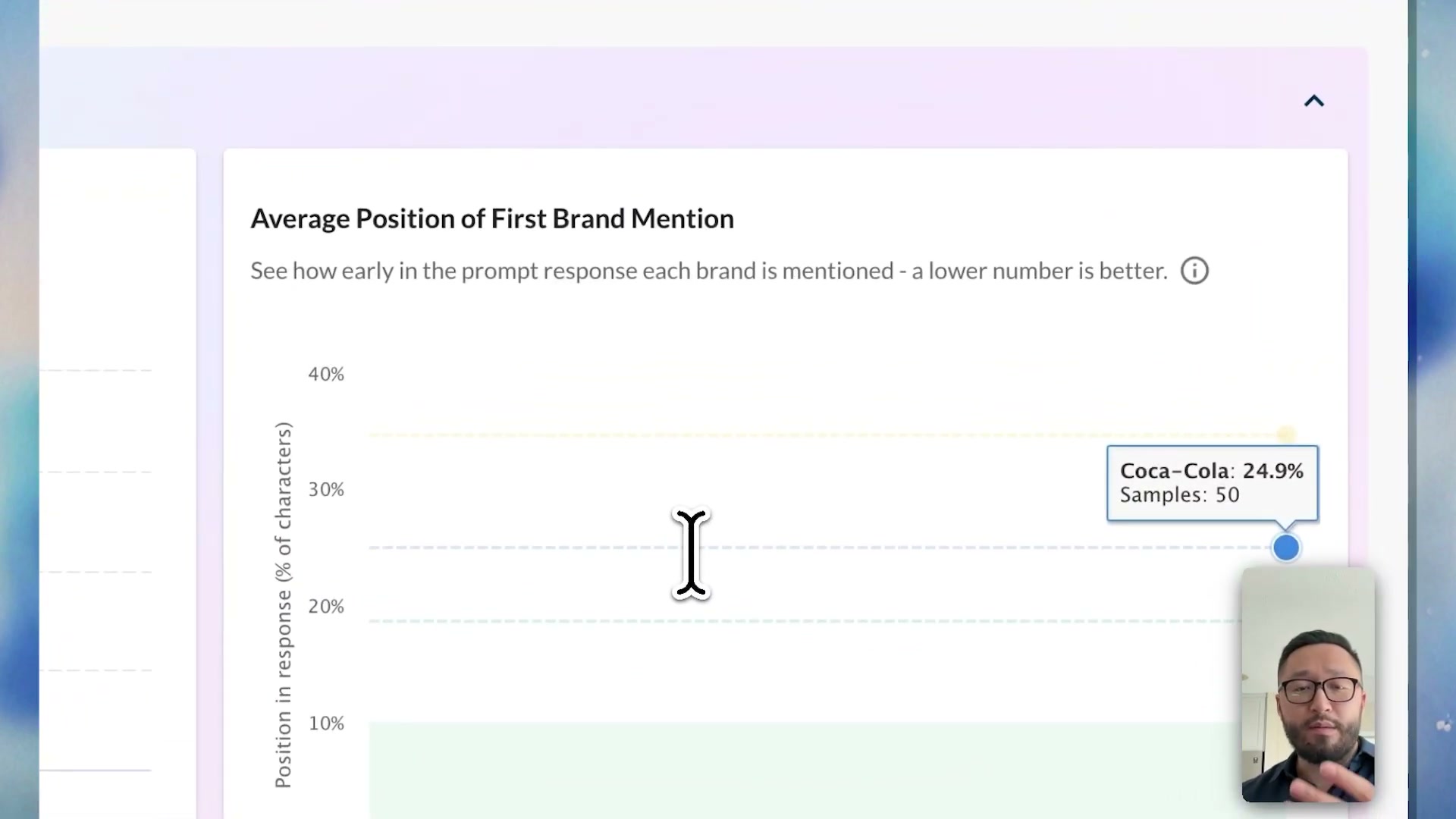Click the 10% label on the y-axis

pos(325,723)
